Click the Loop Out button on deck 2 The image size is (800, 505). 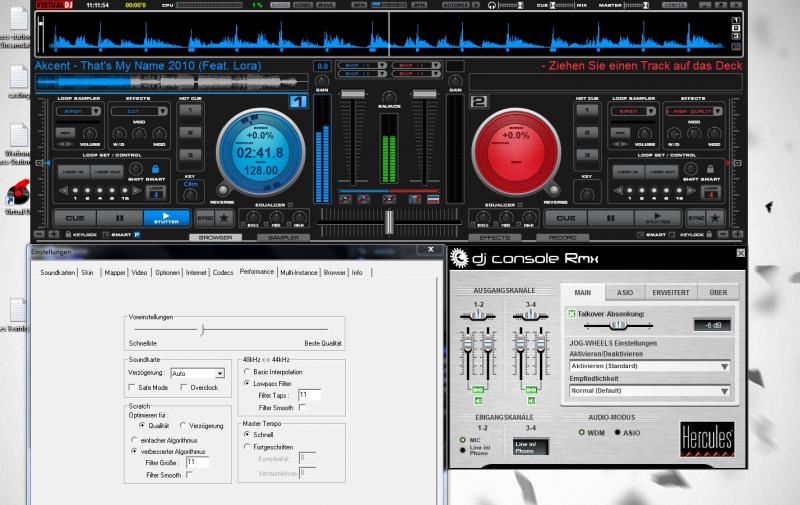tap(664, 172)
